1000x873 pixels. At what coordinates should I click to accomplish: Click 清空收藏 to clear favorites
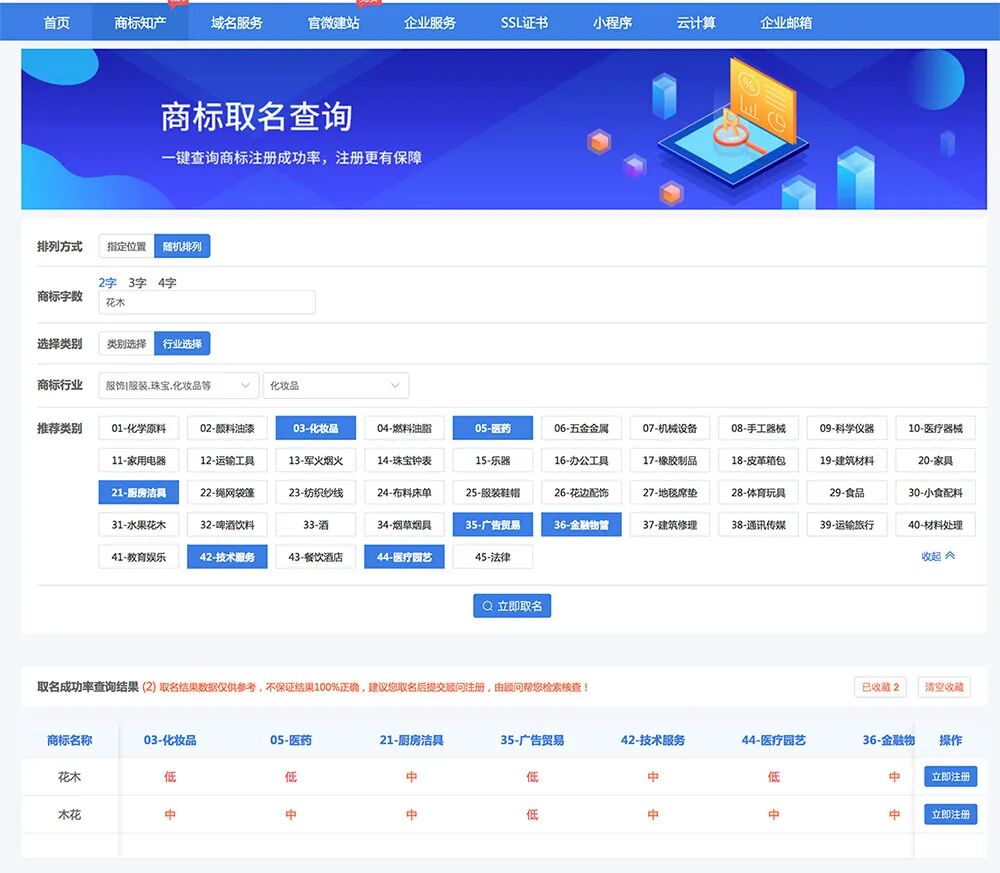[x=944, y=687]
